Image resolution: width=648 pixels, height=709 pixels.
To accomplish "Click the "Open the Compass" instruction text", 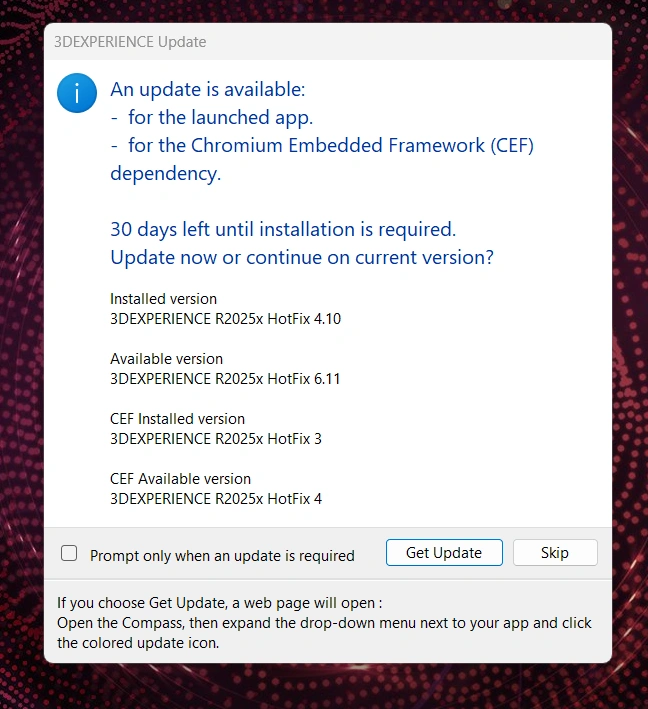I will coord(324,623).
